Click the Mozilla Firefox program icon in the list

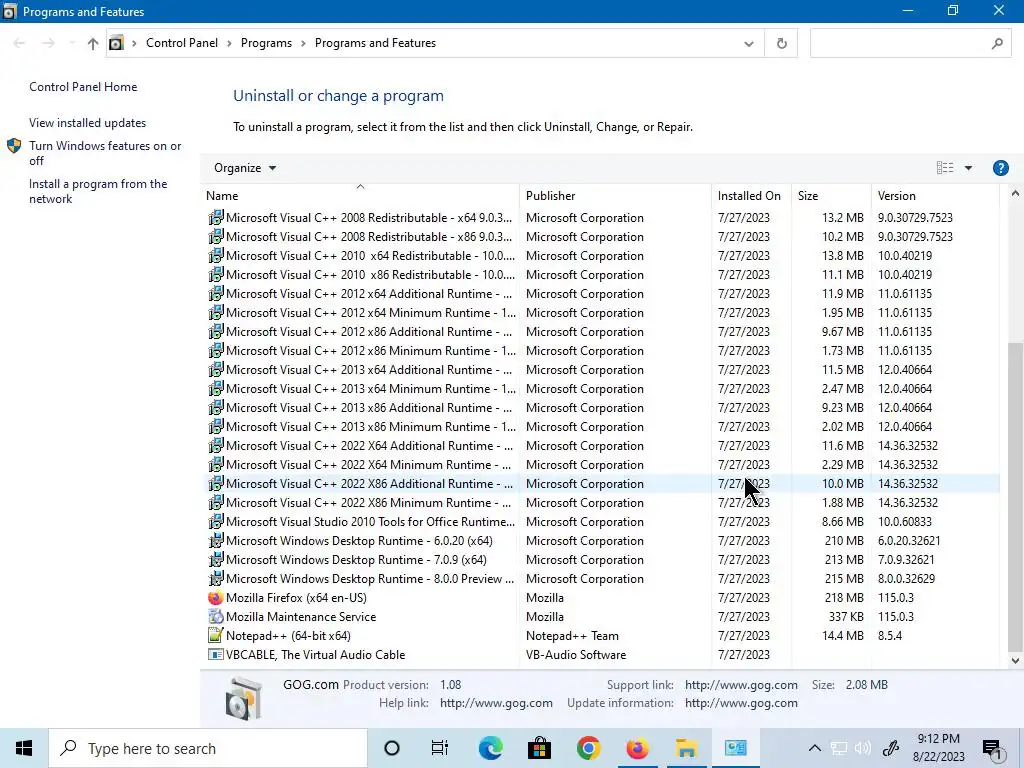point(216,598)
